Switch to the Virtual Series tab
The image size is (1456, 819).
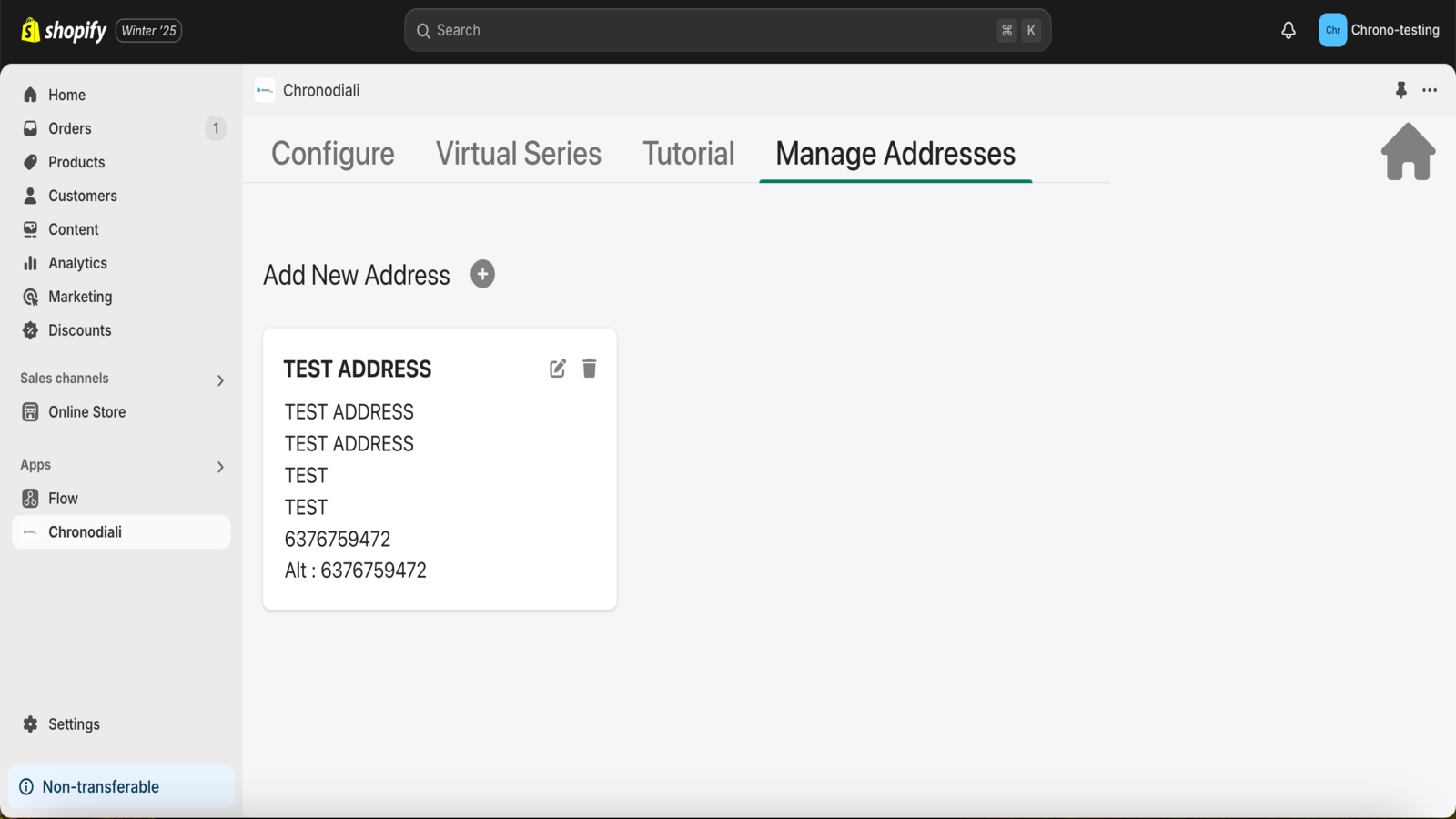518,153
